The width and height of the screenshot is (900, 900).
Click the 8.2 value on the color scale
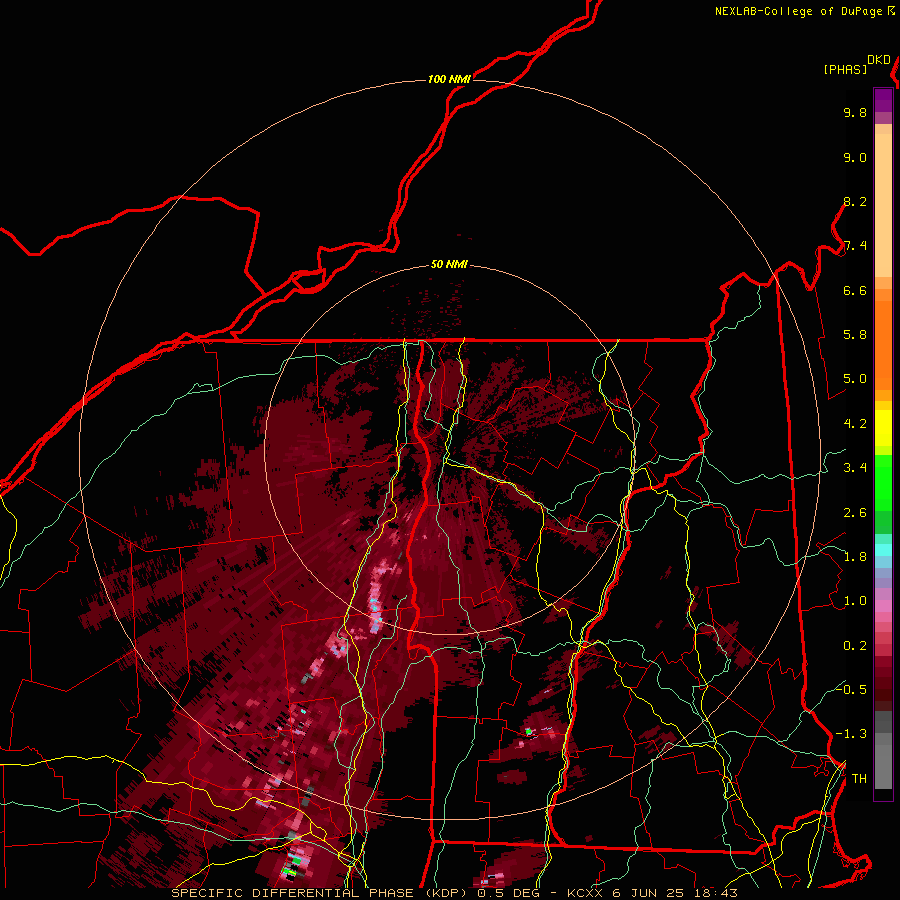tap(855, 201)
